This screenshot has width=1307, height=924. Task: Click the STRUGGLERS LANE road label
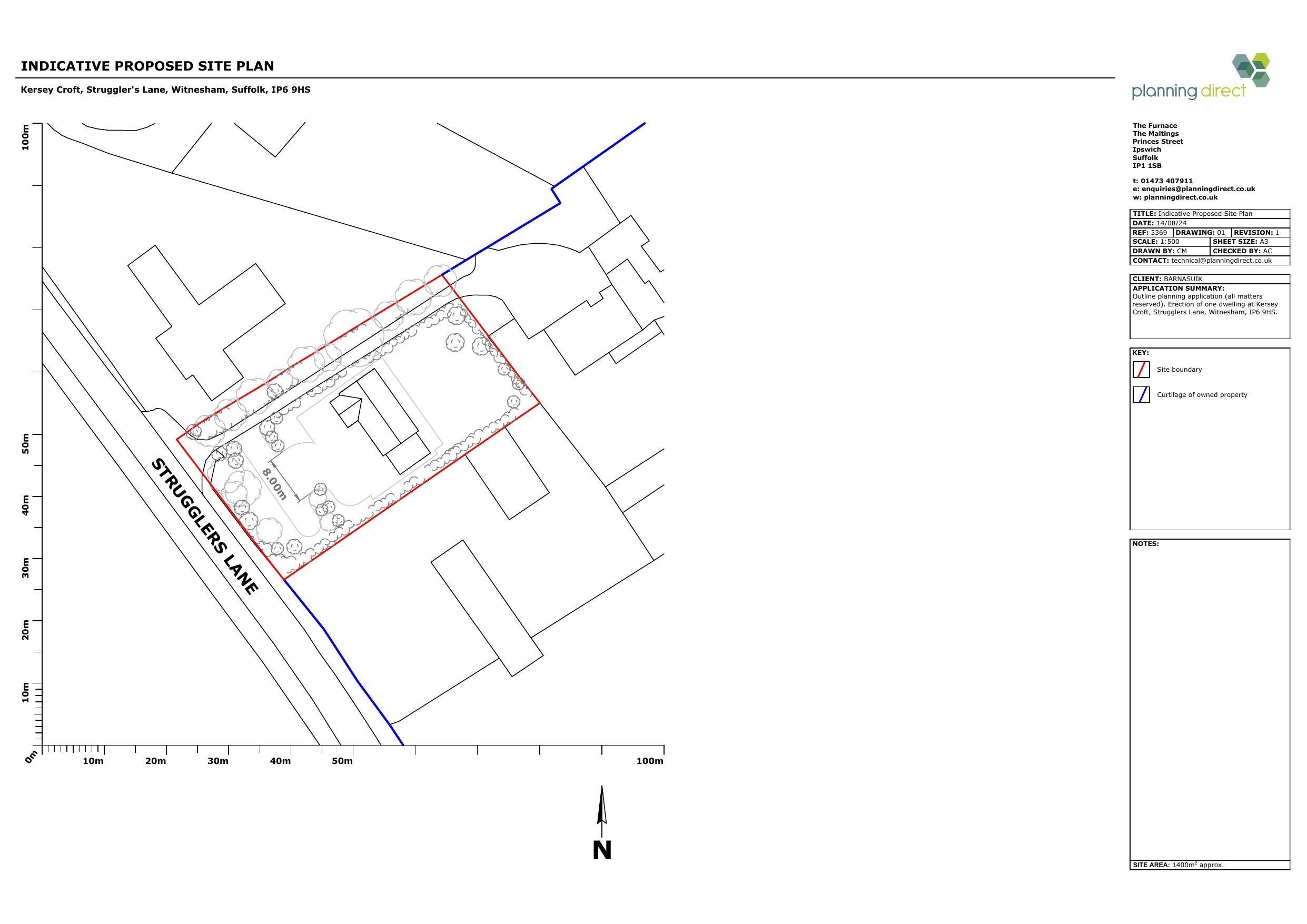(205, 526)
